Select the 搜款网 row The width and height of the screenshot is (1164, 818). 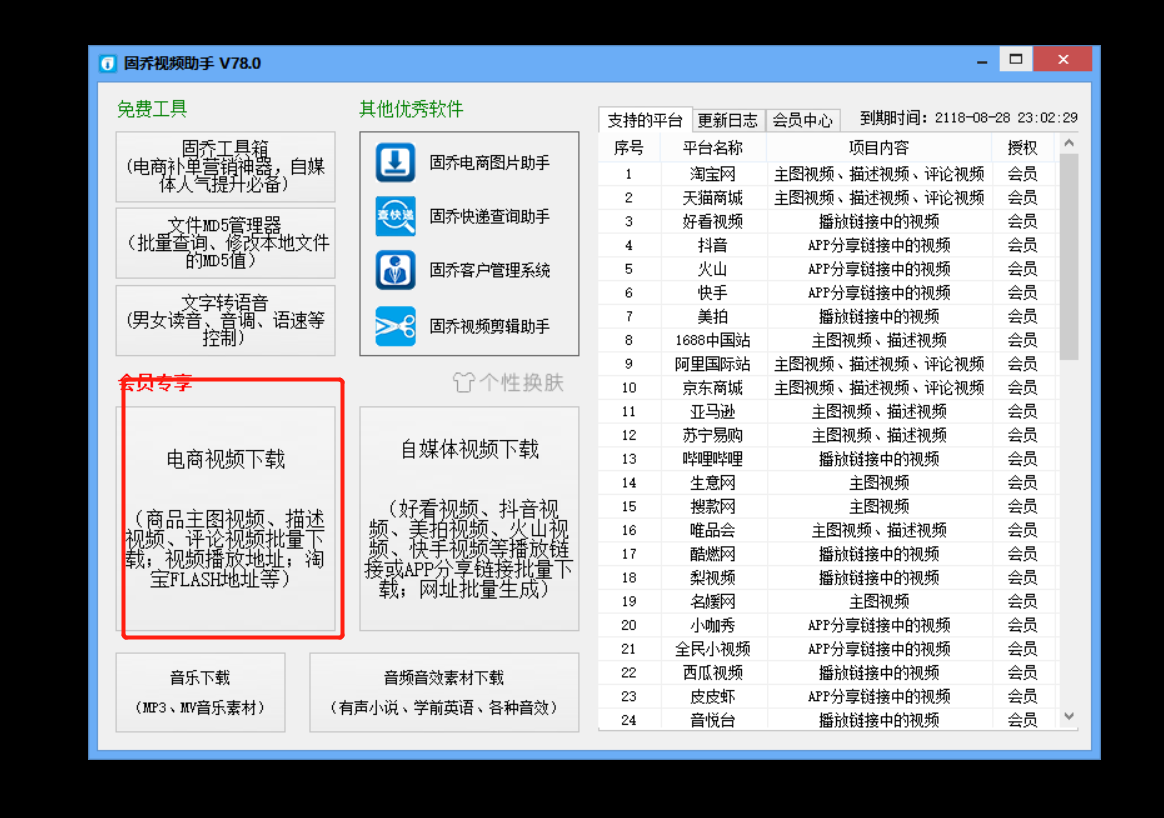click(x=828, y=506)
